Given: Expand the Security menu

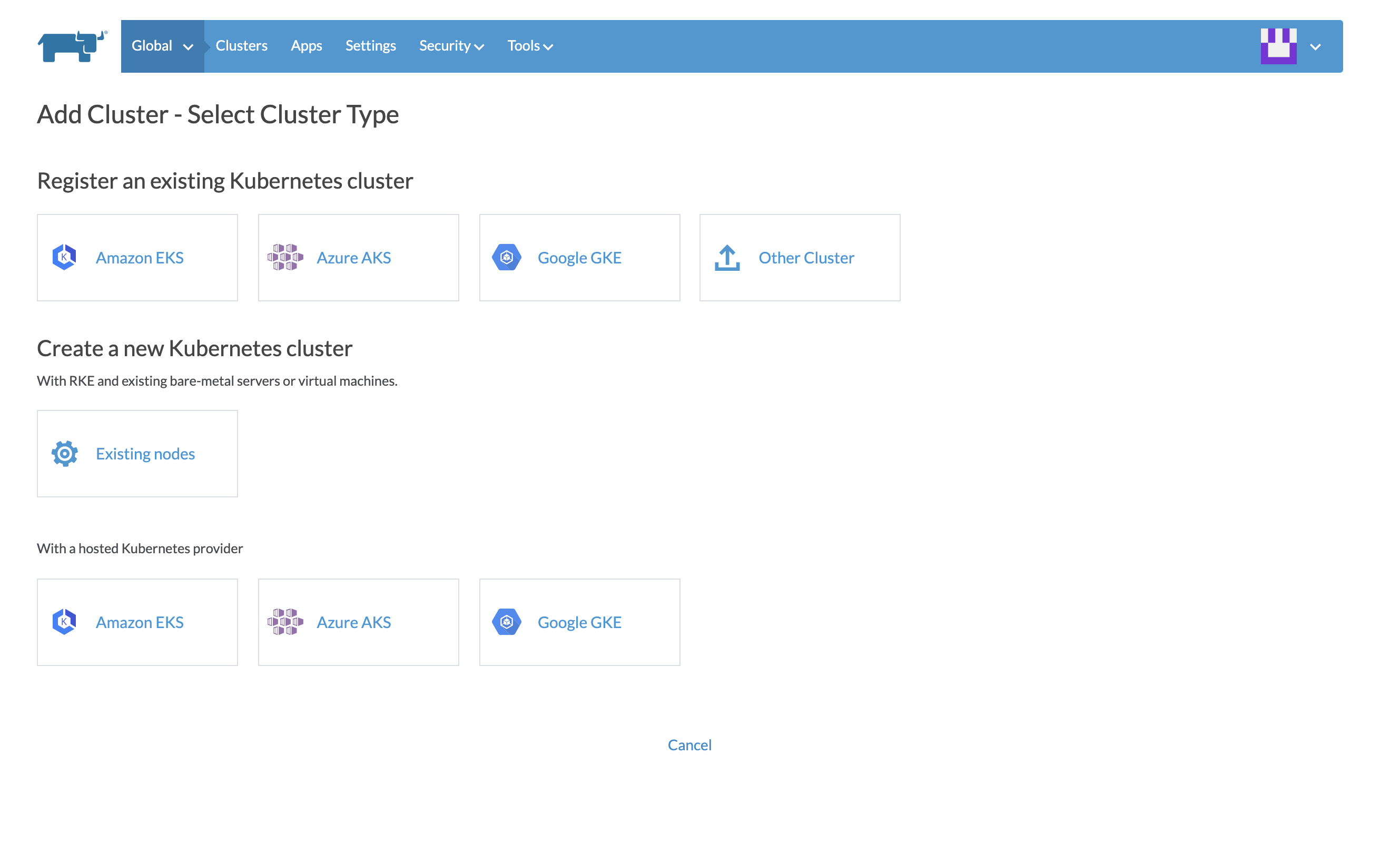Looking at the screenshot, I should (451, 45).
